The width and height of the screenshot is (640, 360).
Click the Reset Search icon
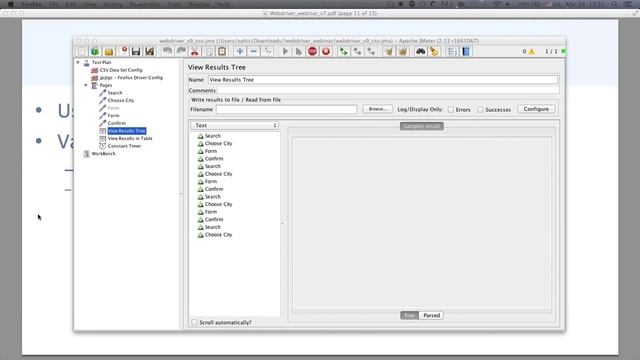[434, 51]
